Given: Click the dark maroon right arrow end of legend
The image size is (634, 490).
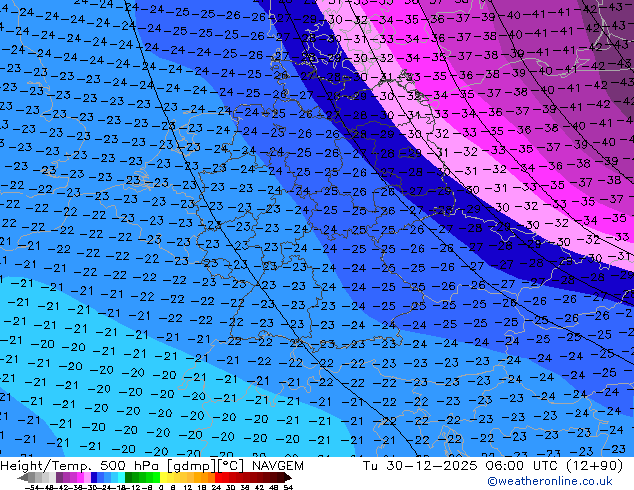Looking at the screenshot, I should click(x=287, y=477).
